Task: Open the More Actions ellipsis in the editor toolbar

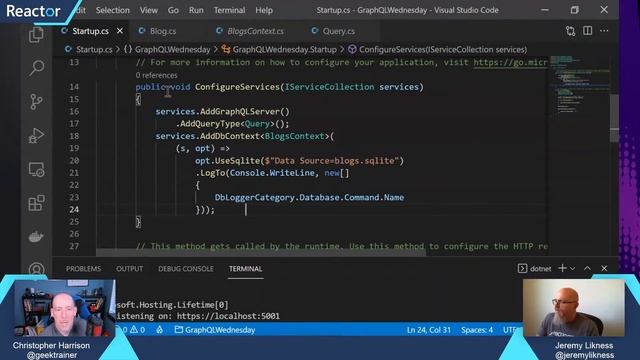Action: [x=604, y=31]
